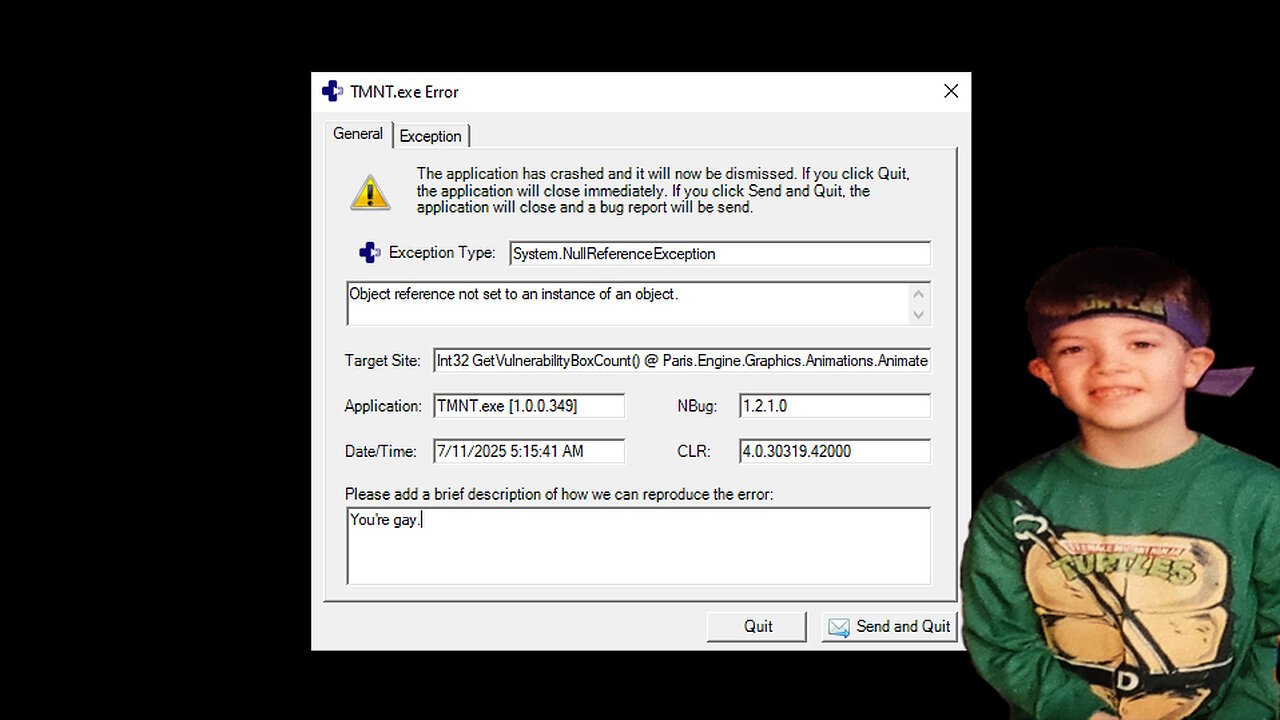Close the TMNT.exe Error dialog

[951, 91]
